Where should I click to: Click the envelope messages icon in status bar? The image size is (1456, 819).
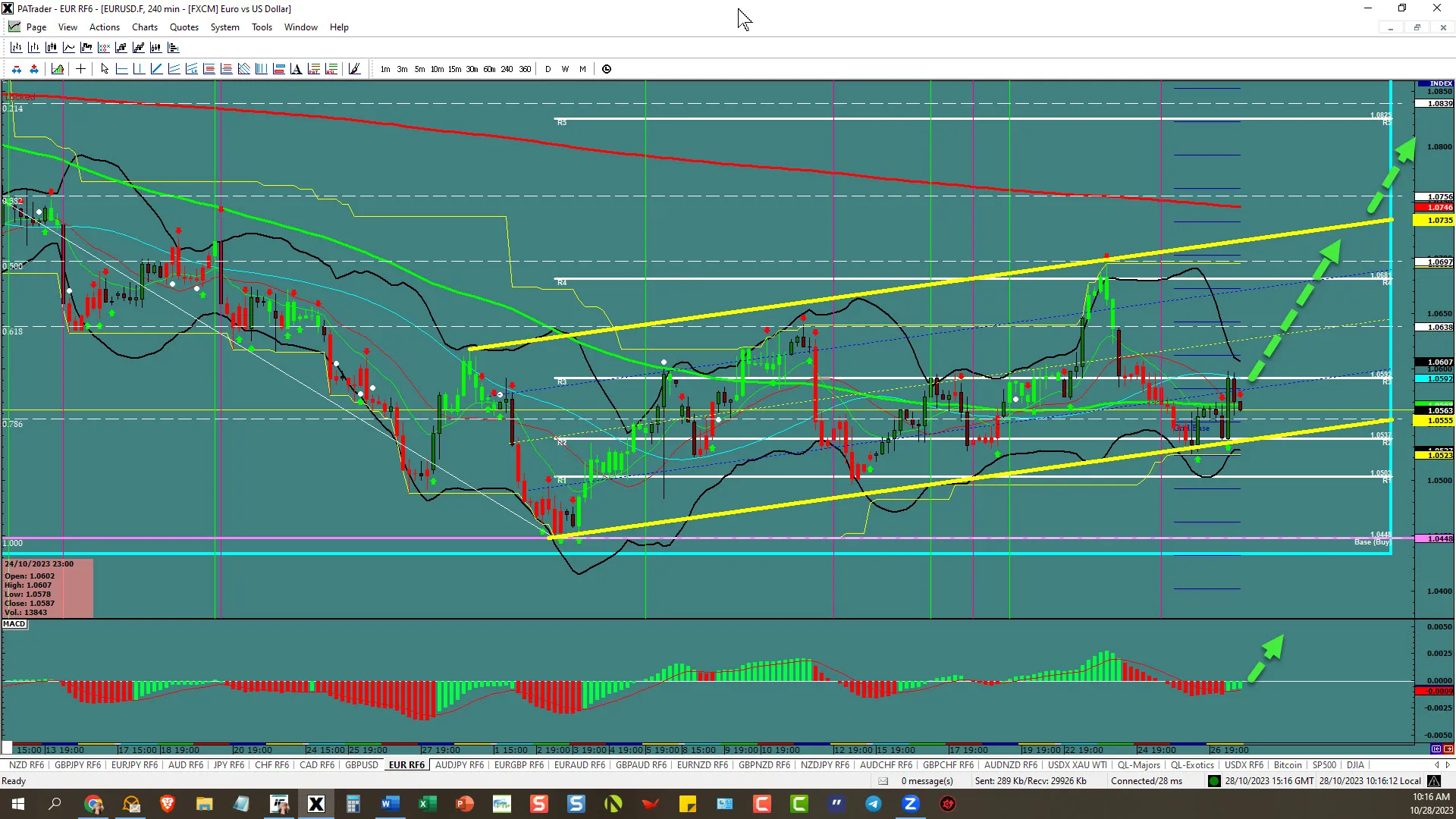click(x=883, y=781)
